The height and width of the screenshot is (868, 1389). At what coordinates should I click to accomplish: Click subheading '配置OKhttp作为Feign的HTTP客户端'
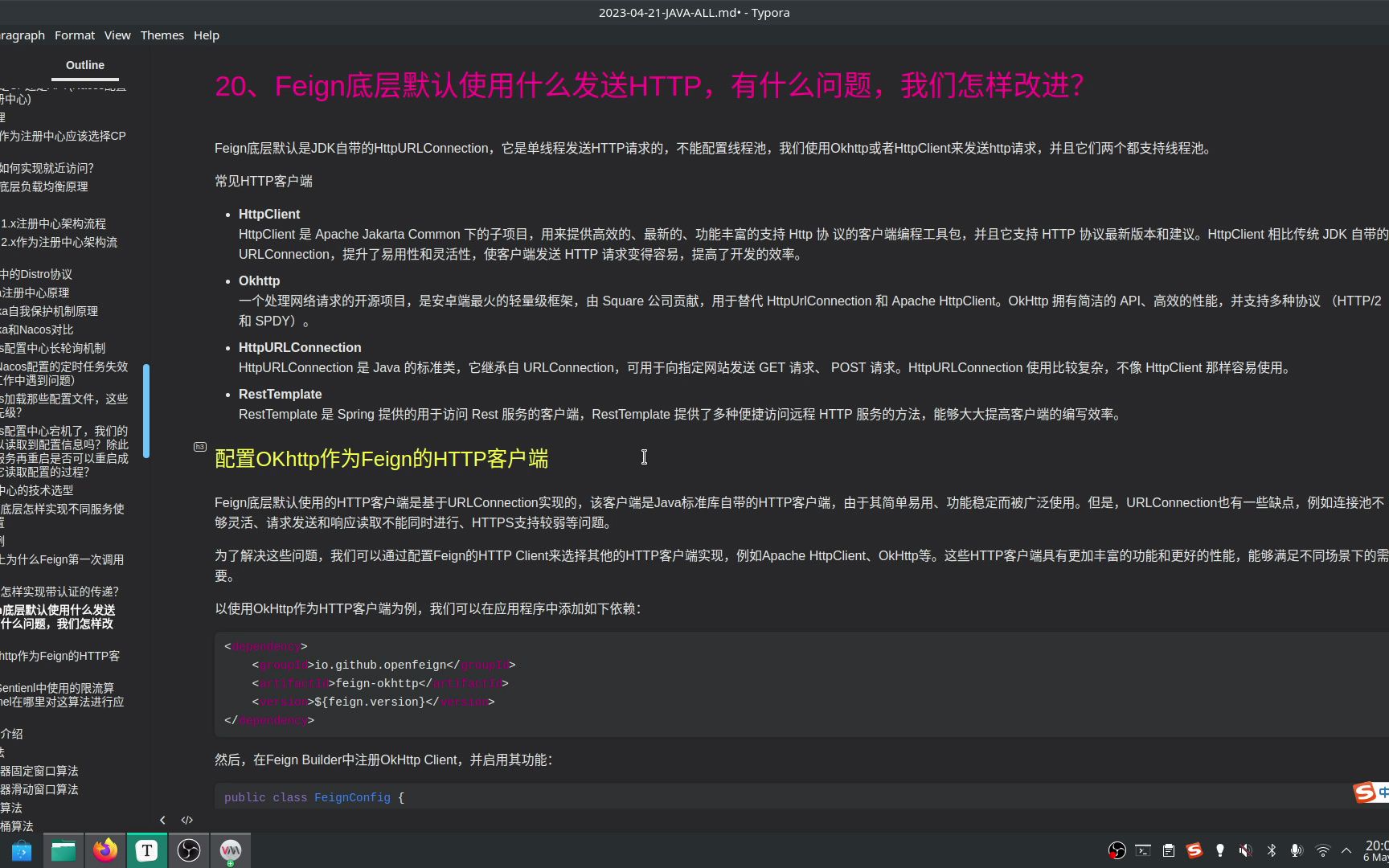point(381,459)
